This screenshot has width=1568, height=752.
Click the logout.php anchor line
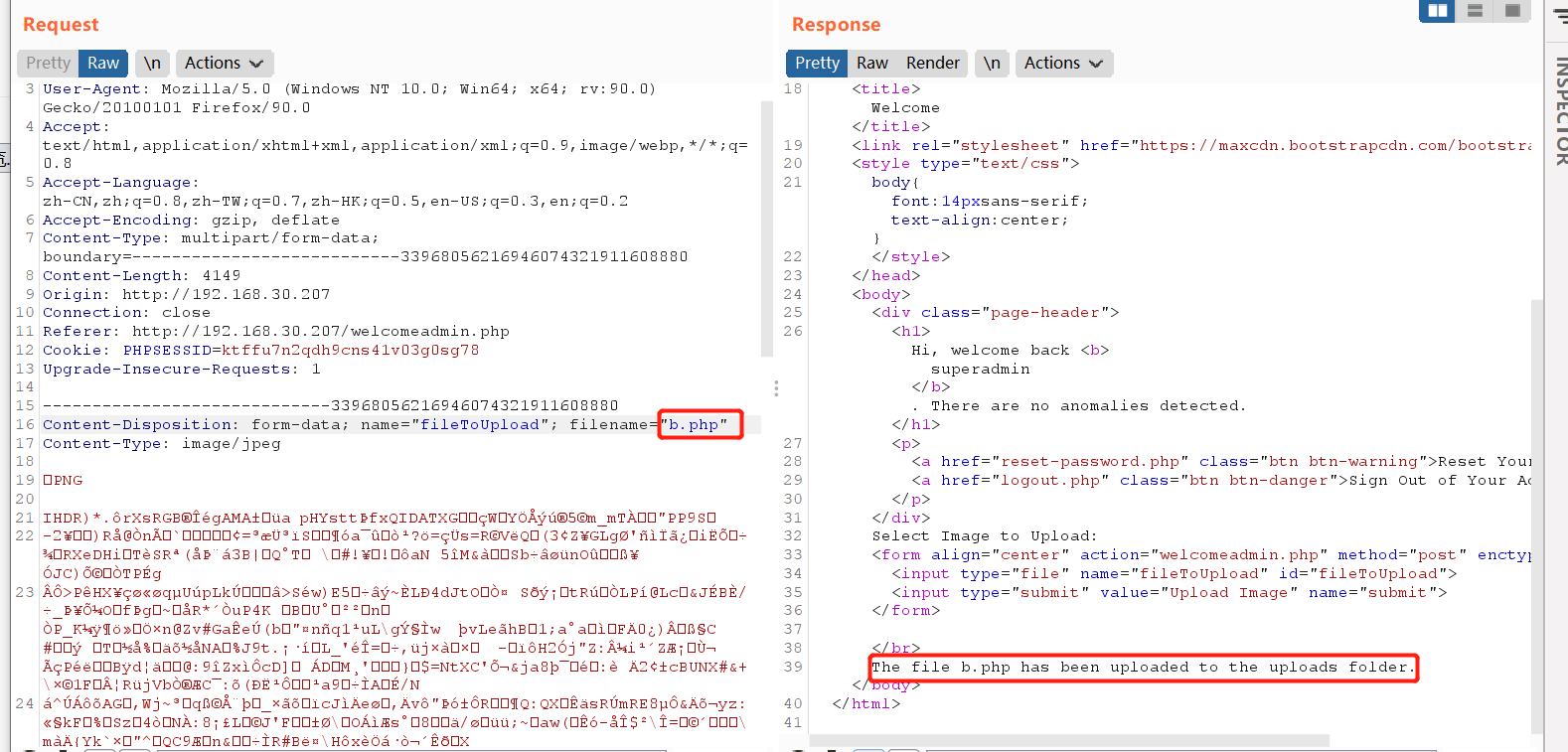click(1221, 480)
